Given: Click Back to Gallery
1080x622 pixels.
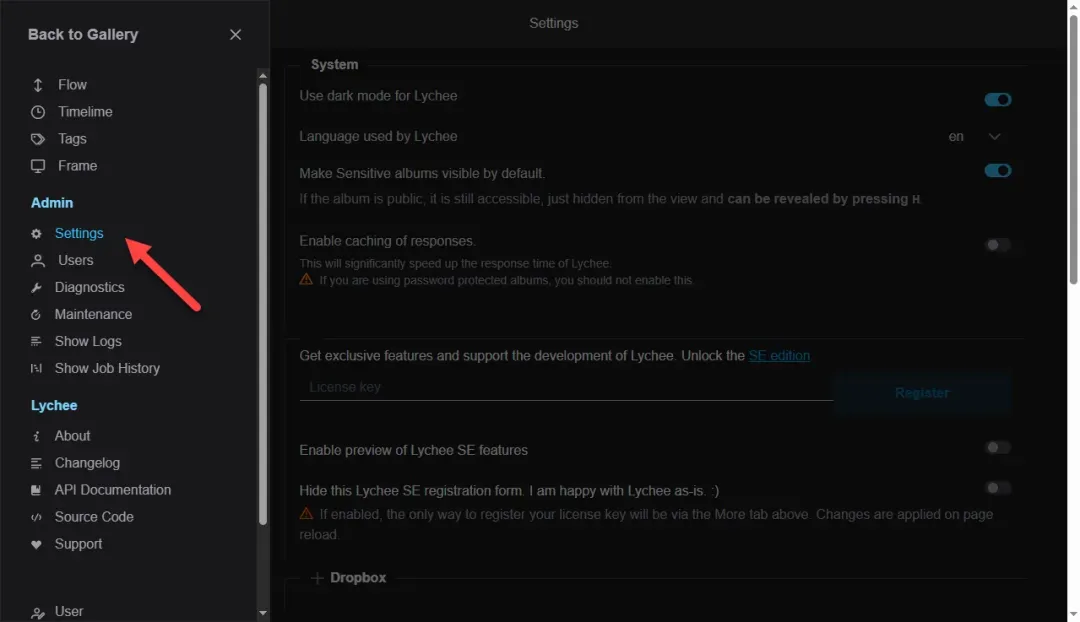Looking at the screenshot, I should coord(83,34).
